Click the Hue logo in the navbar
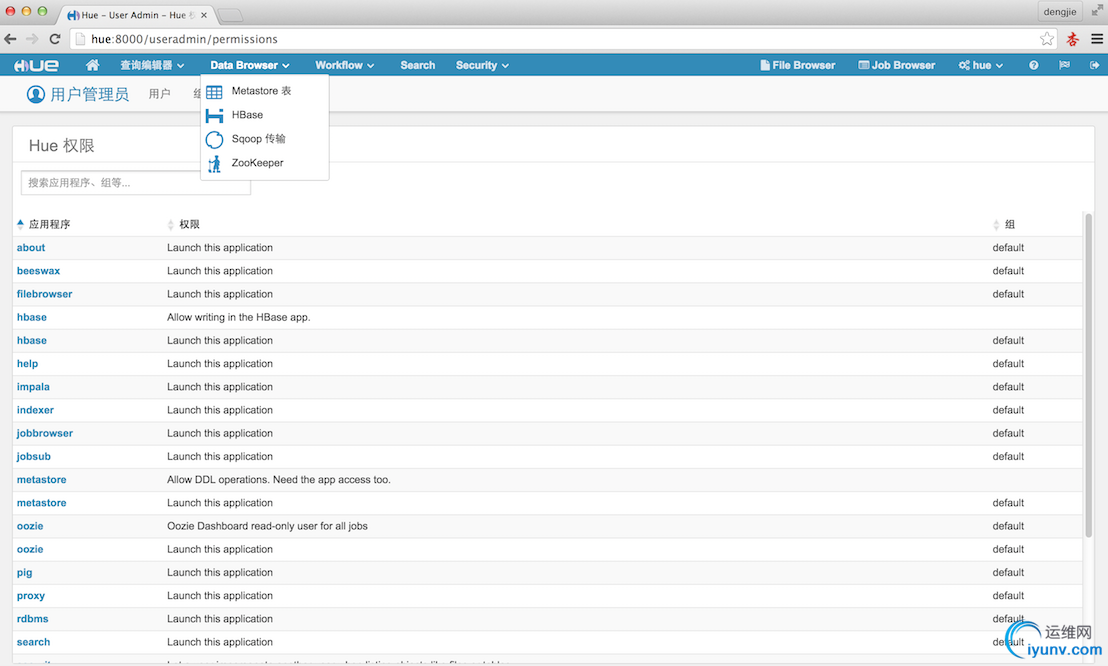Image resolution: width=1108 pixels, height=666 pixels. [x=36, y=65]
